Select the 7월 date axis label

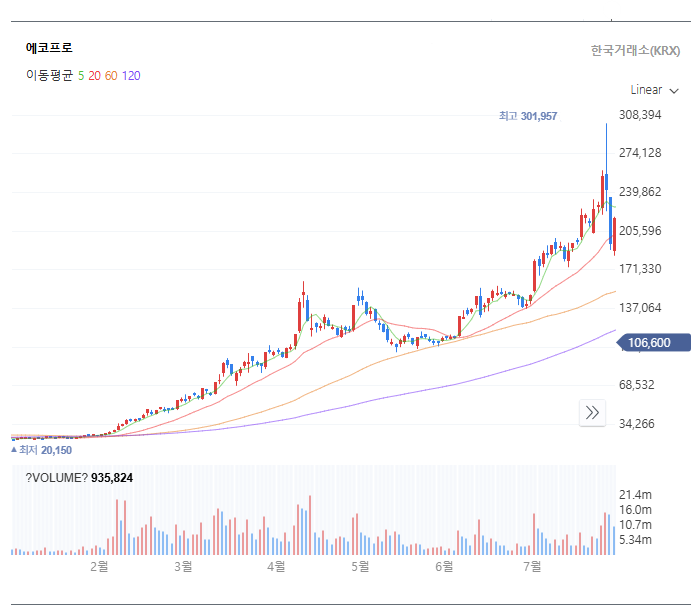(532, 566)
